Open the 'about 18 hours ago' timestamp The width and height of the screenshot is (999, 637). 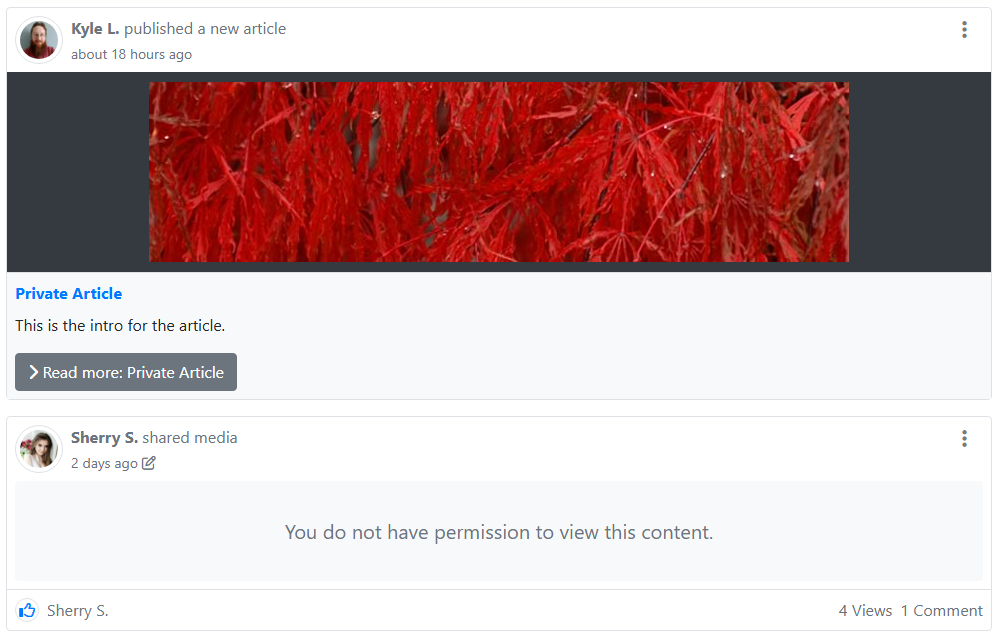[131, 54]
